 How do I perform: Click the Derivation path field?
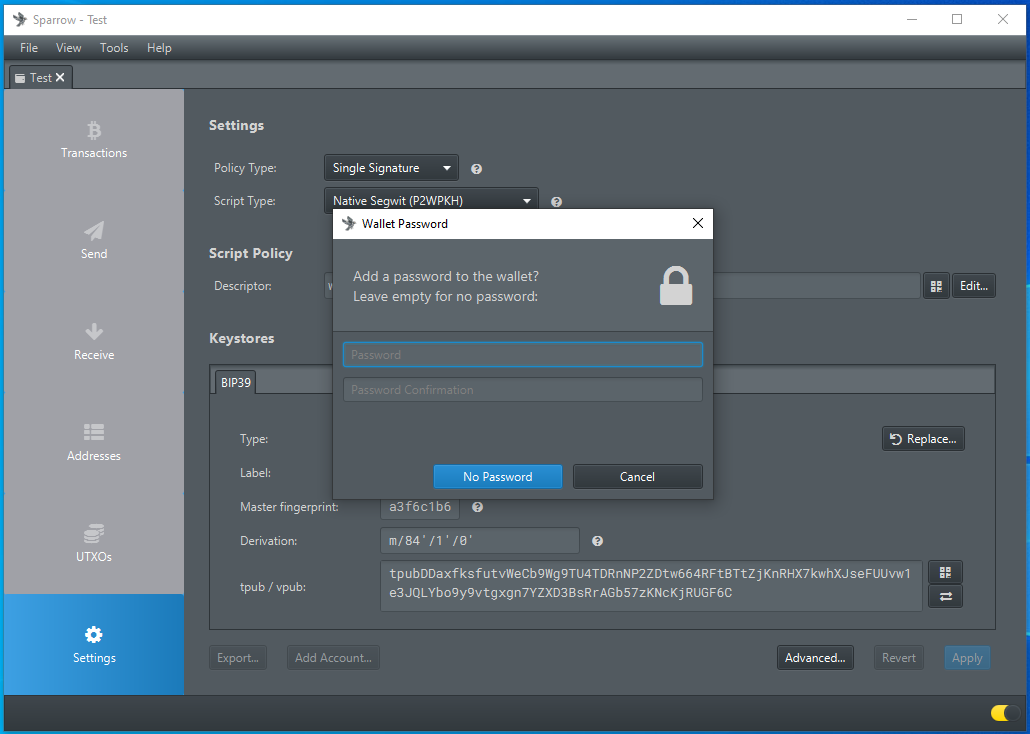480,541
